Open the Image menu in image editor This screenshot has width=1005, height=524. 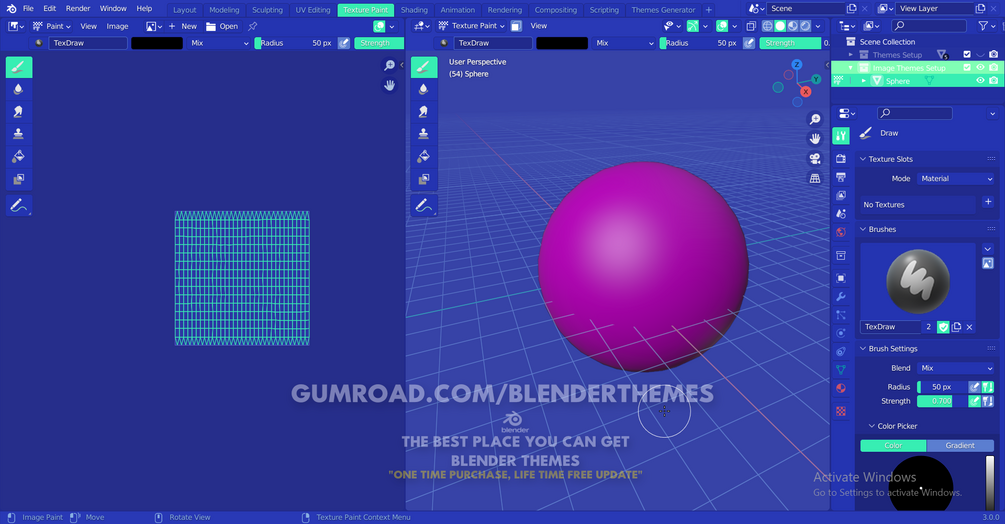117,26
